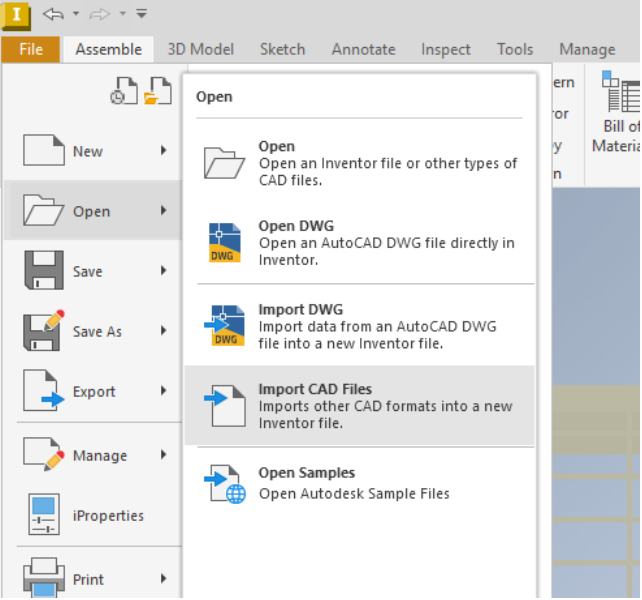Click the New document page icon
The height and width of the screenshot is (600, 642).
point(43,150)
